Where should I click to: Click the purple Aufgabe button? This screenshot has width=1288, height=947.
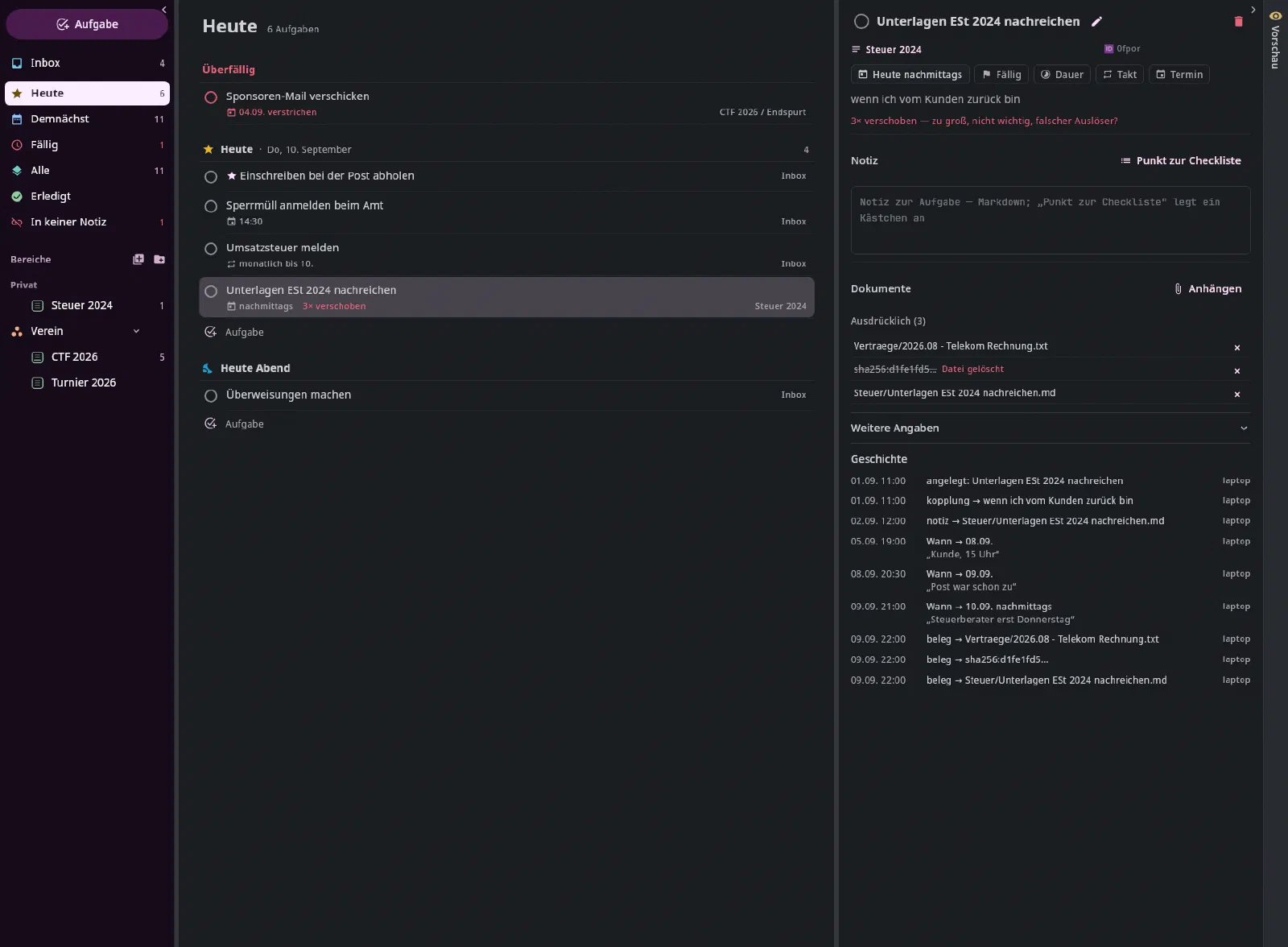pyautogui.click(x=87, y=24)
